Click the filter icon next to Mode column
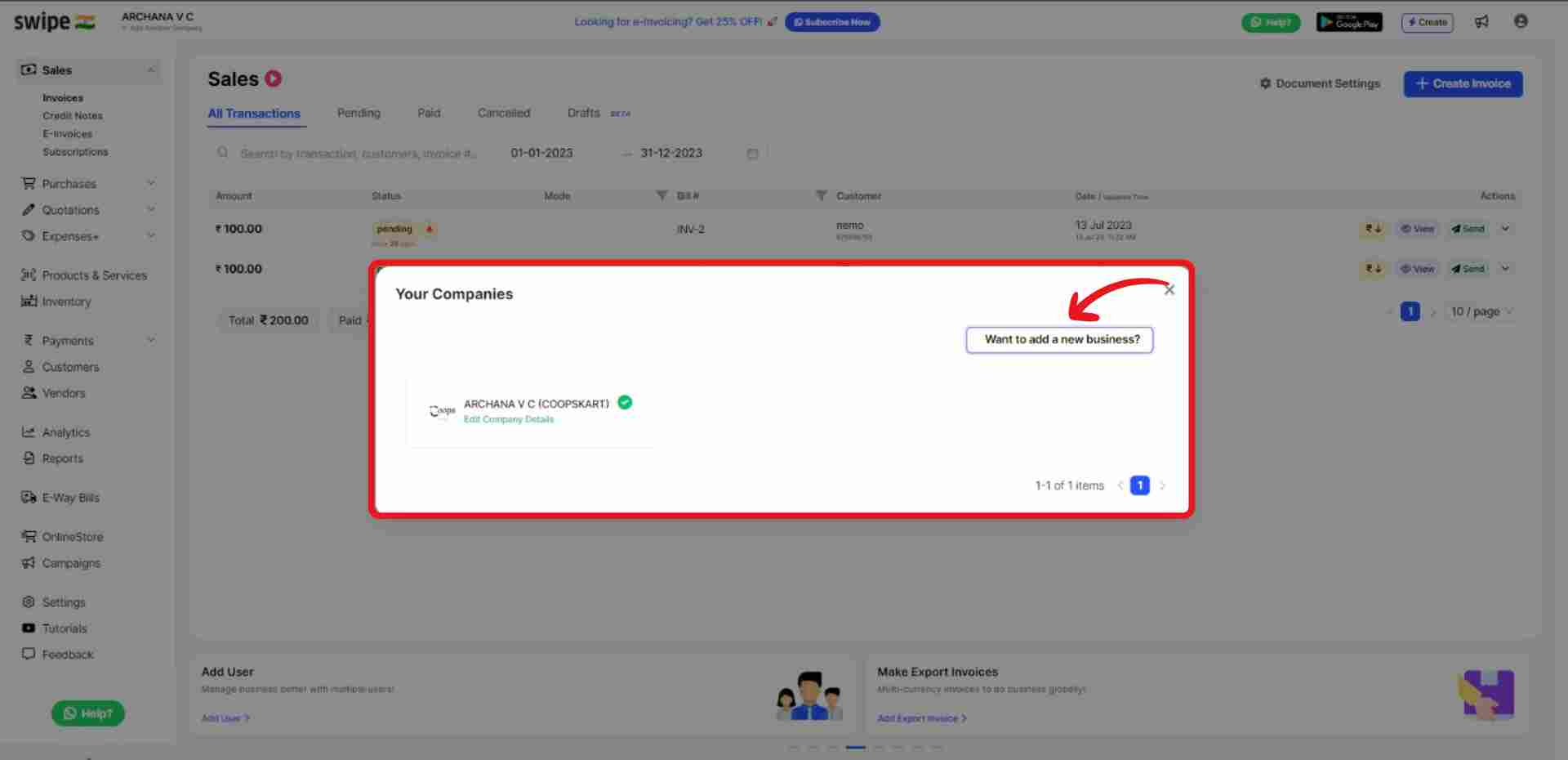Screen dimensions: 1568x760 pyautogui.click(x=661, y=195)
